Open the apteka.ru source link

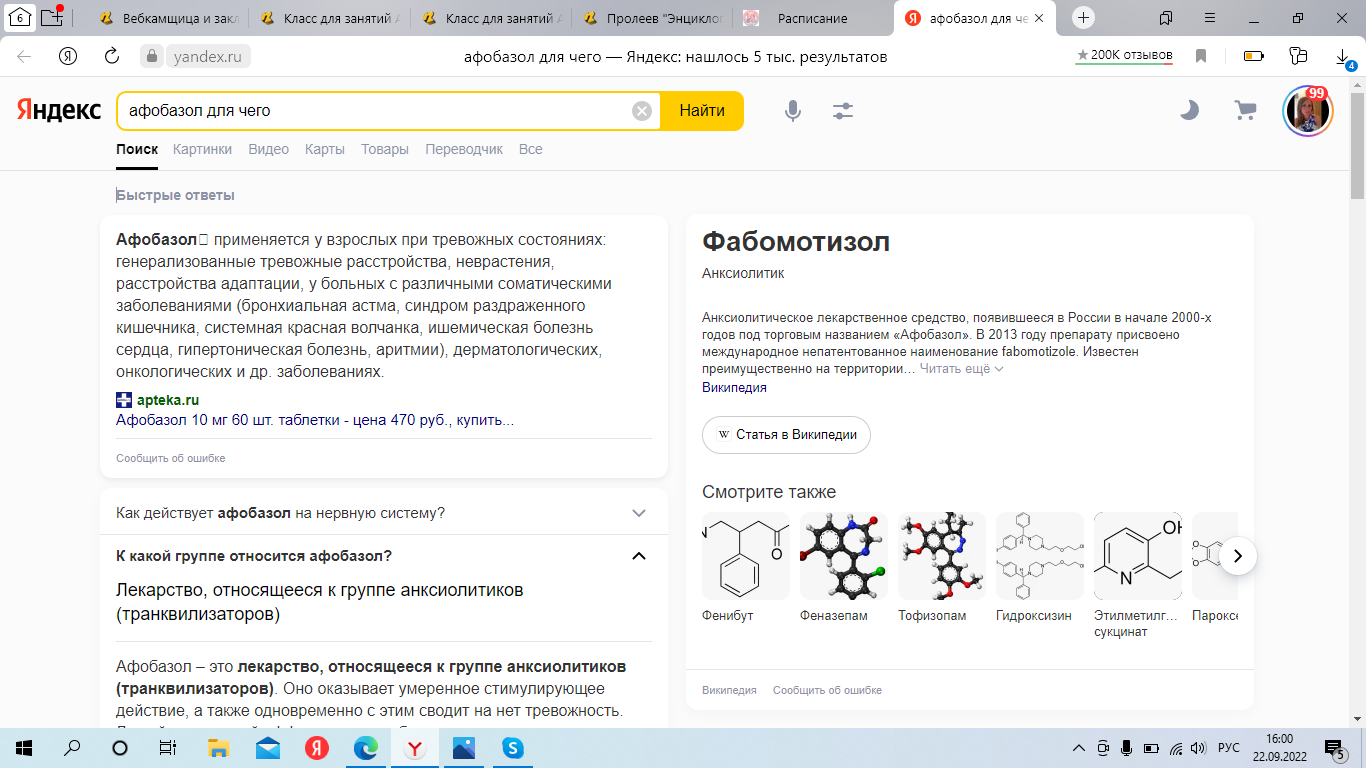[x=167, y=400]
